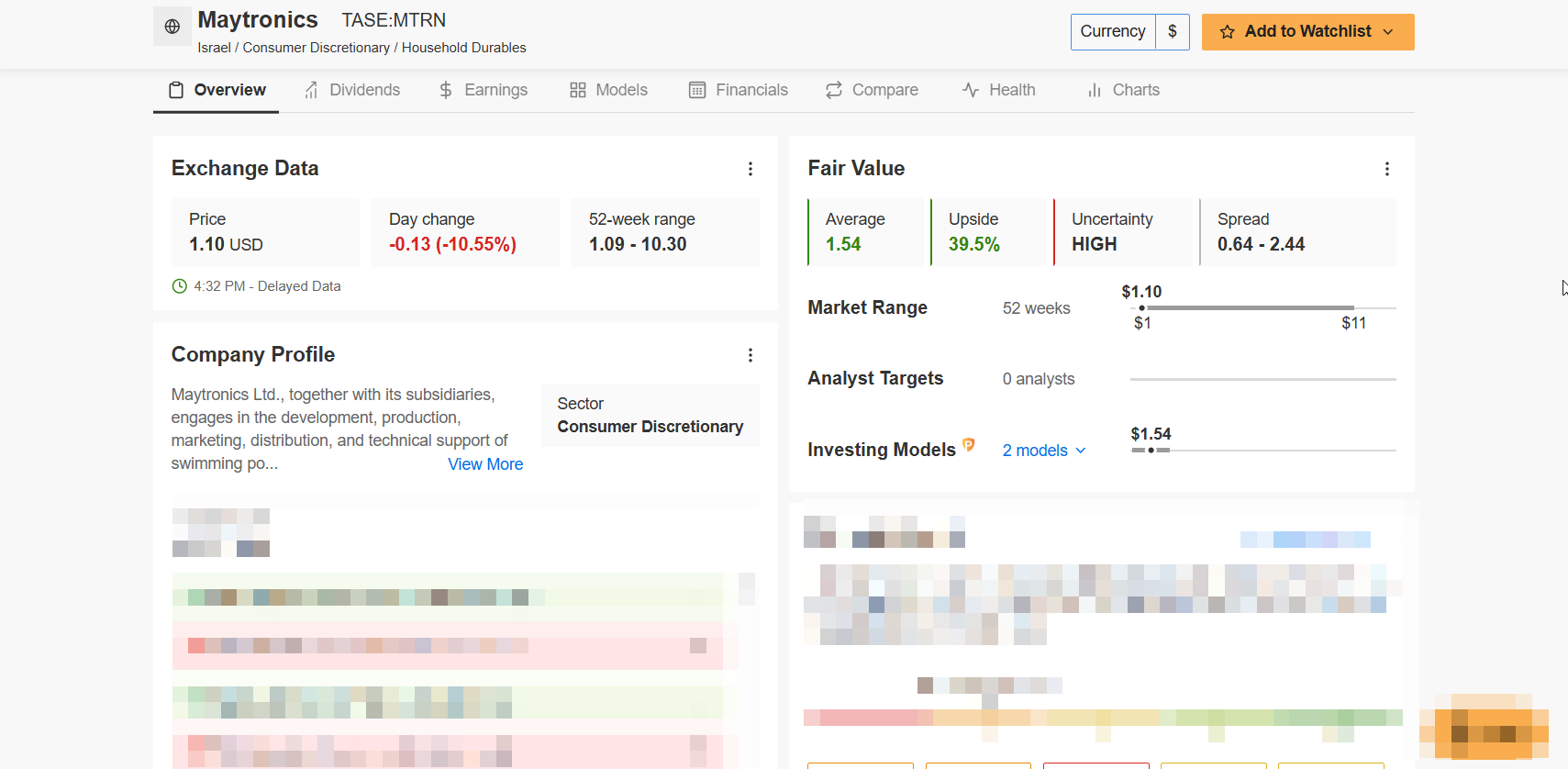Switch to the Dividends tab
The image size is (1568, 769).
pos(352,90)
